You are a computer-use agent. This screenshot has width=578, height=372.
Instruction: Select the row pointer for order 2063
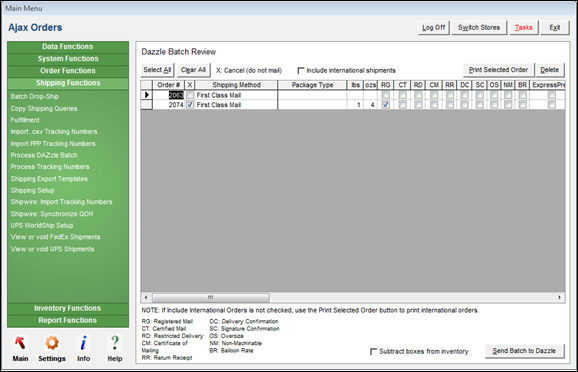pos(147,95)
